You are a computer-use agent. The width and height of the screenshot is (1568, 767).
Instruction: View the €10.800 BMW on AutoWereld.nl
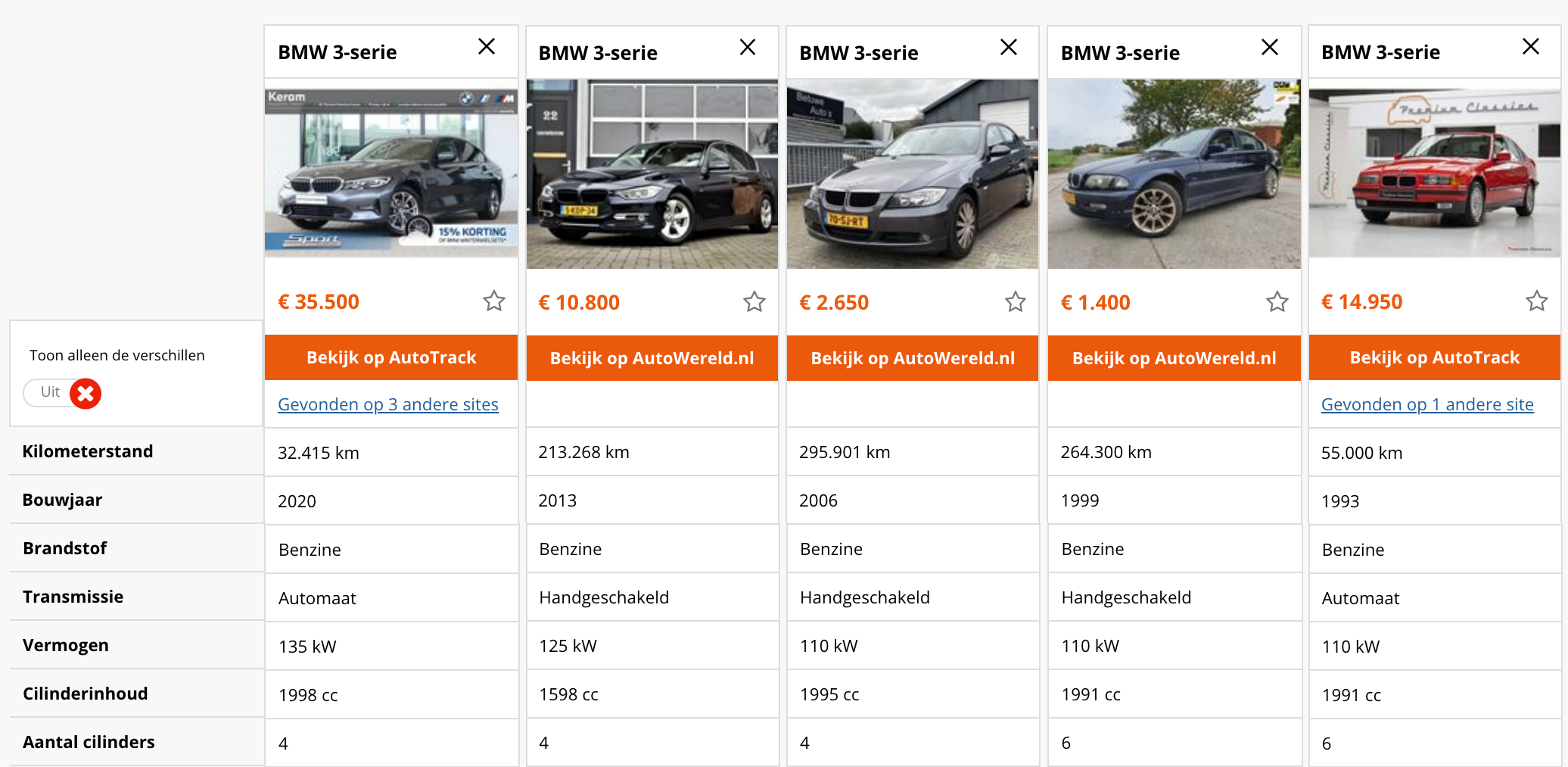pyautogui.click(x=652, y=358)
